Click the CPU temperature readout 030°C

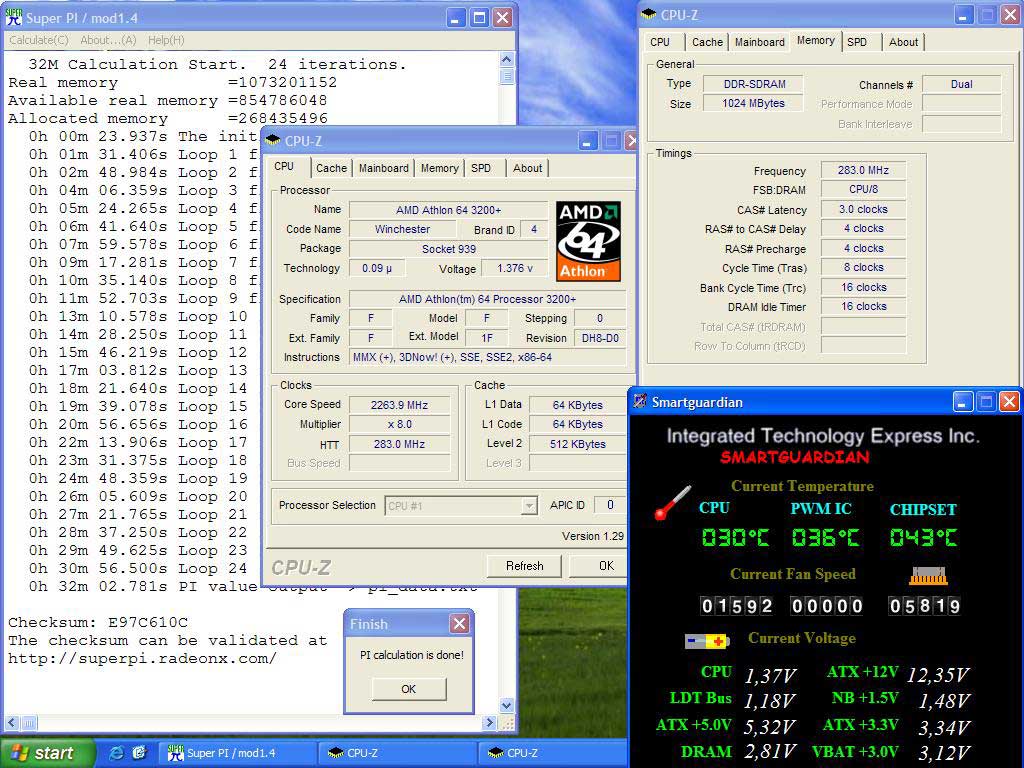735,537
